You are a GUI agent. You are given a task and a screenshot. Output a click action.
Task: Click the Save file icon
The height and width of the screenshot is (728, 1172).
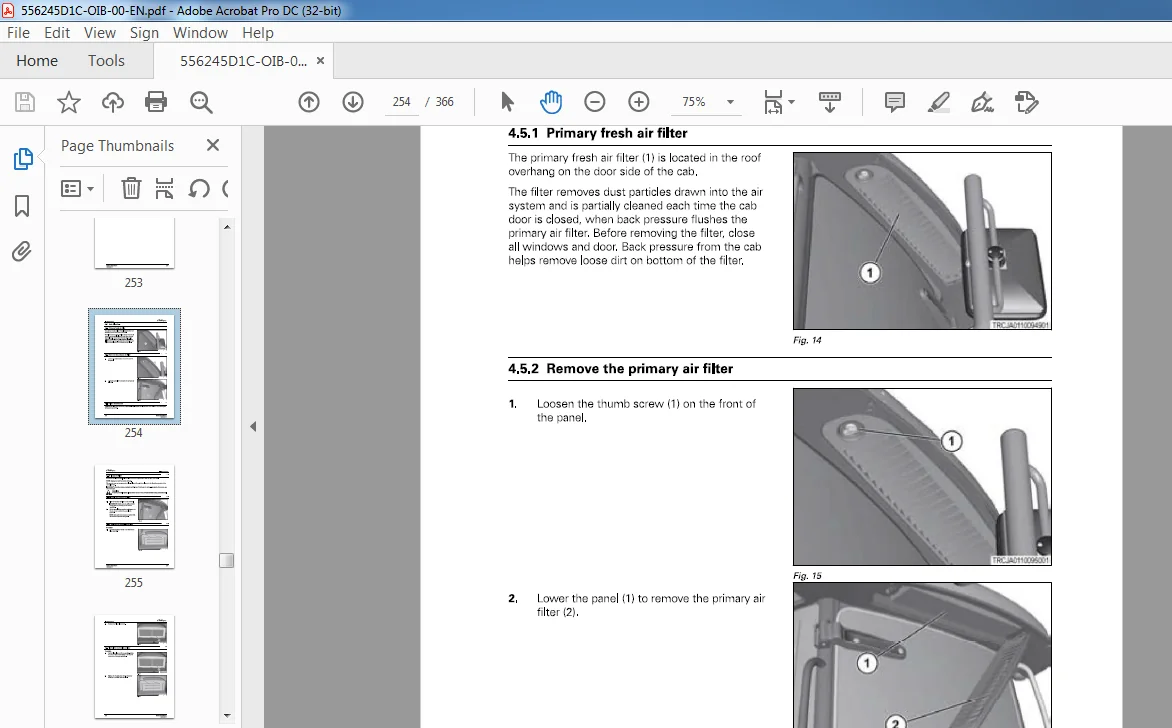(25, 102)
